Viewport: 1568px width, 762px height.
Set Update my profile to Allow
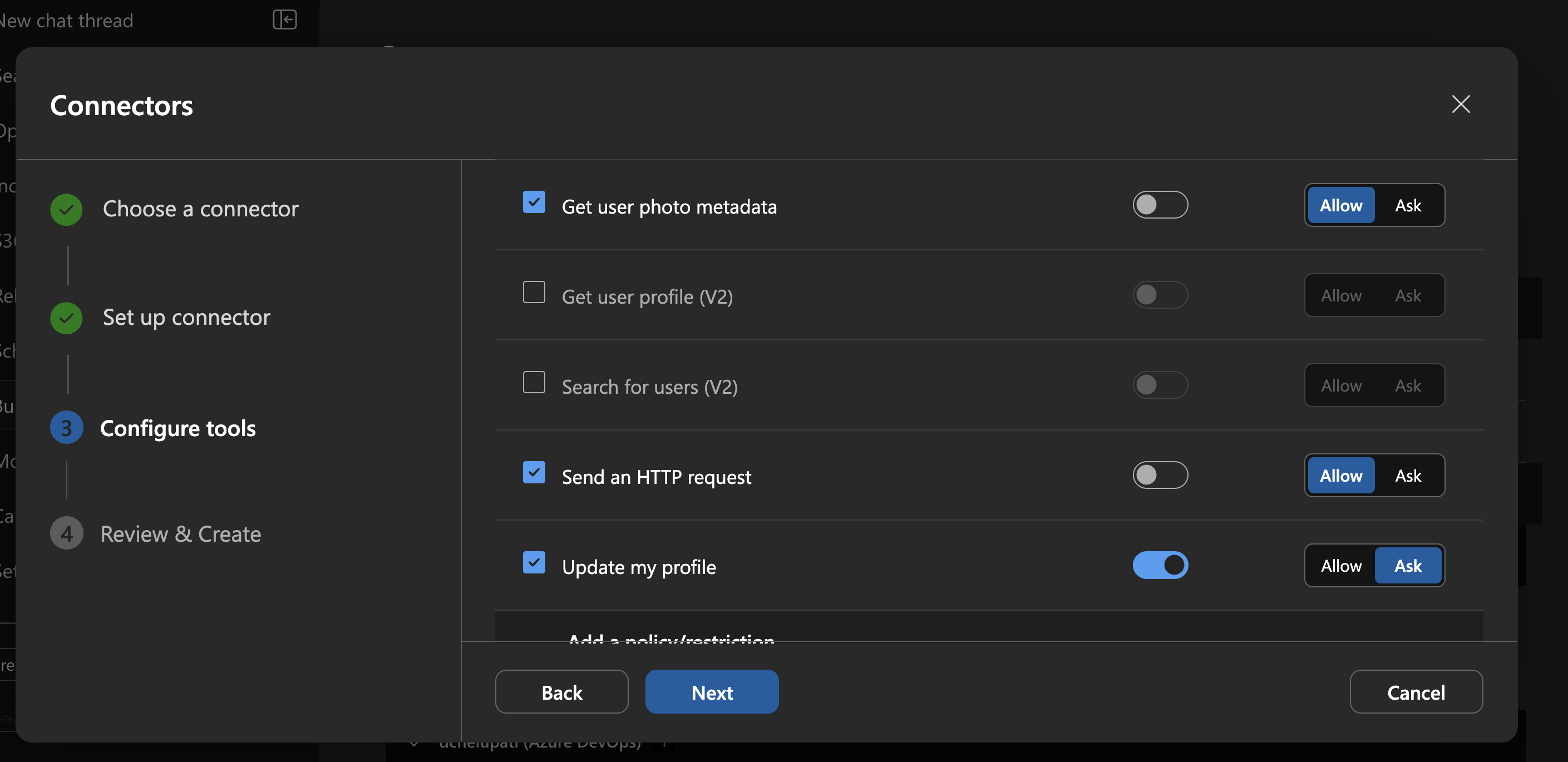pyautogui.click(x=1341, y=566)
